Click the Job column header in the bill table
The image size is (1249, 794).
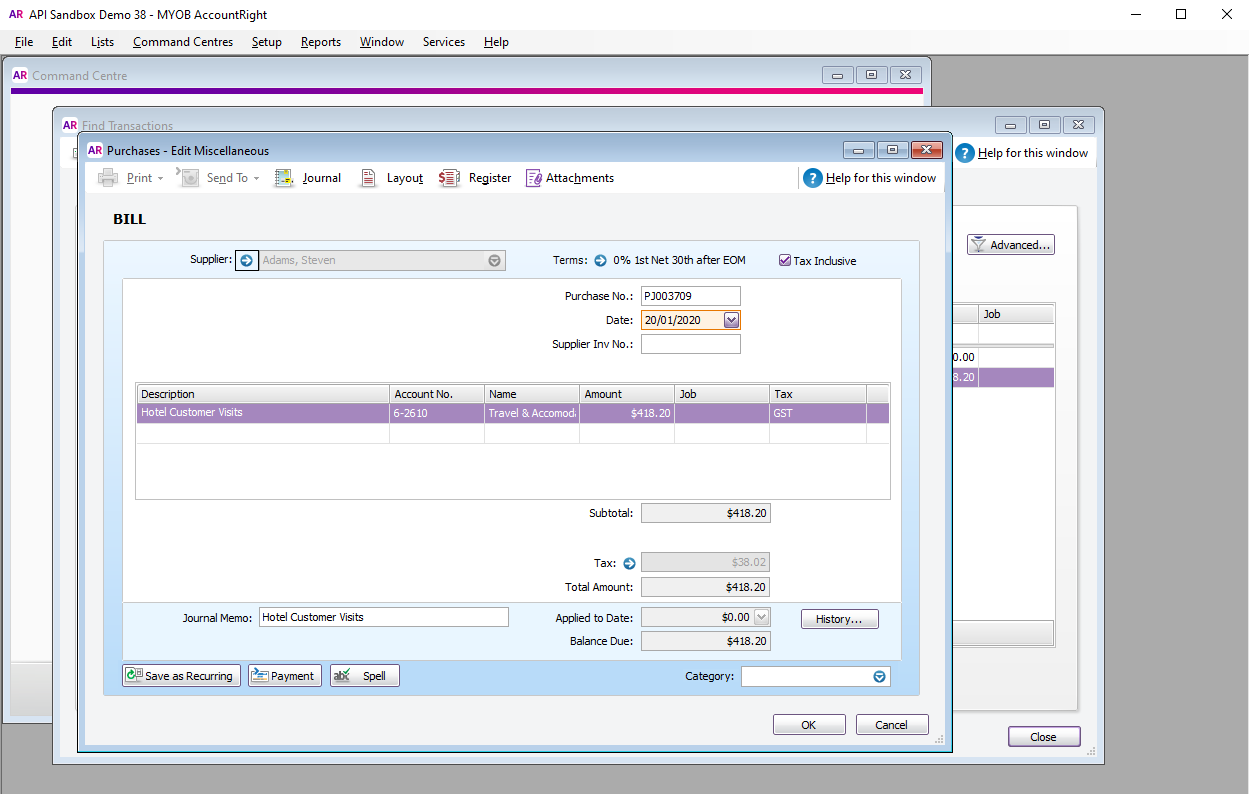coord(722,394)
